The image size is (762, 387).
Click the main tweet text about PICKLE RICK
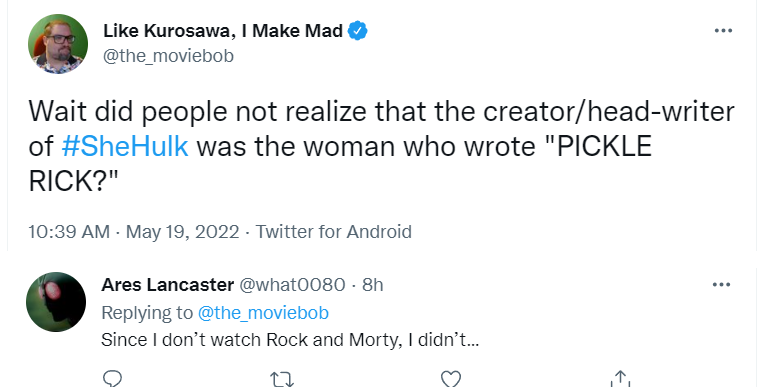[x=381, y=146]
